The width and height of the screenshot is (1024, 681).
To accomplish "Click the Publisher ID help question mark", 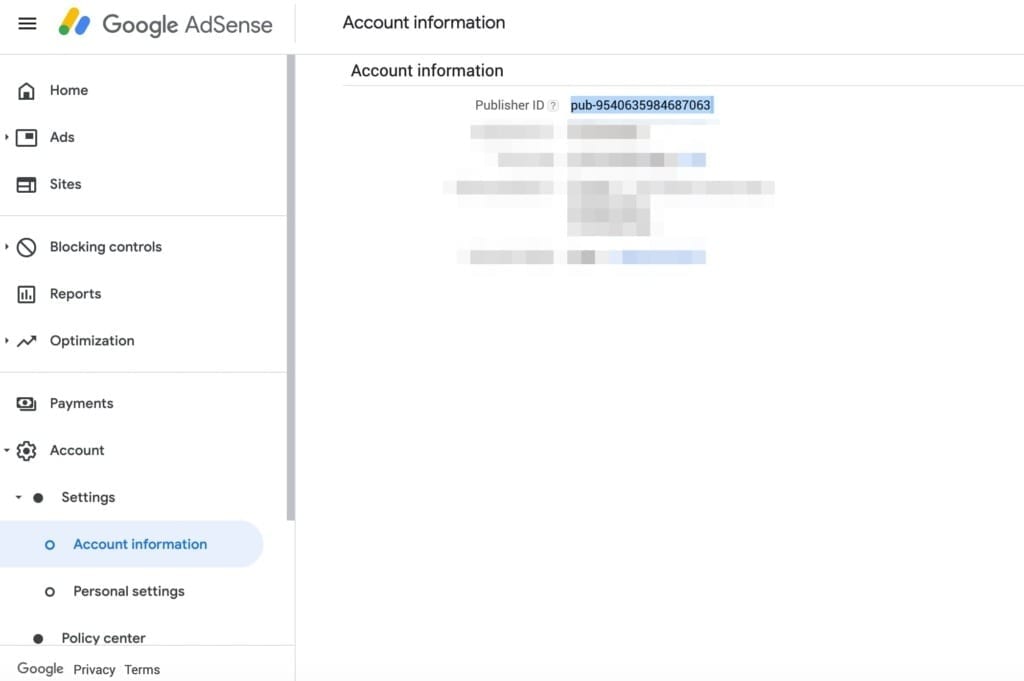I will point(553,106).
